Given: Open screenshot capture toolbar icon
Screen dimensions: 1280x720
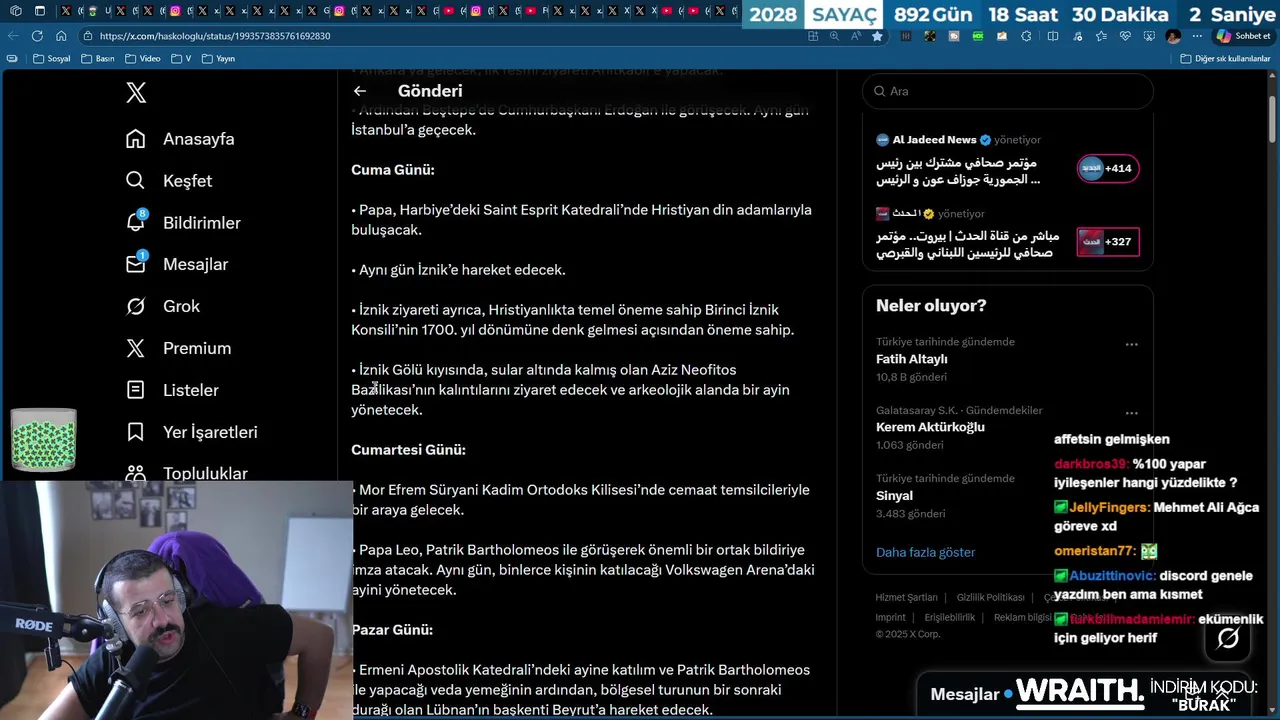Looking at the screenshot, I should point(1149,36).
